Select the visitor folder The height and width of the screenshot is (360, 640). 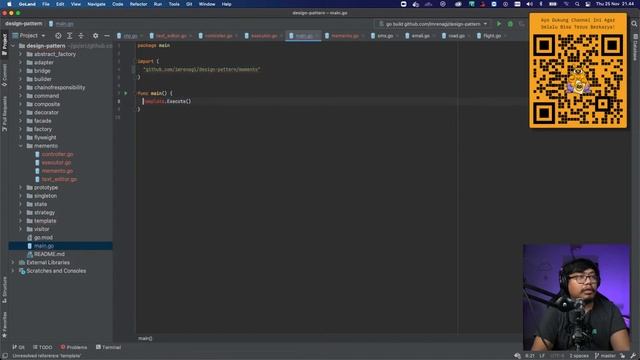41,229
